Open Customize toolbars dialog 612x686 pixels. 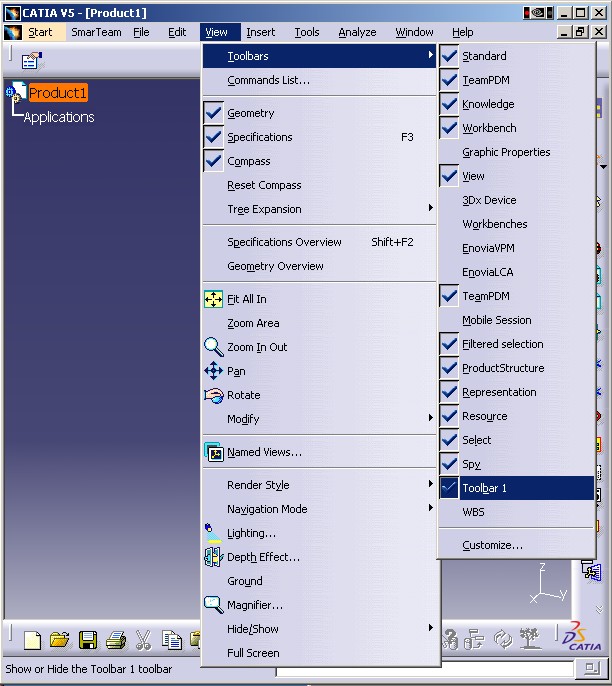coord(516,546)
